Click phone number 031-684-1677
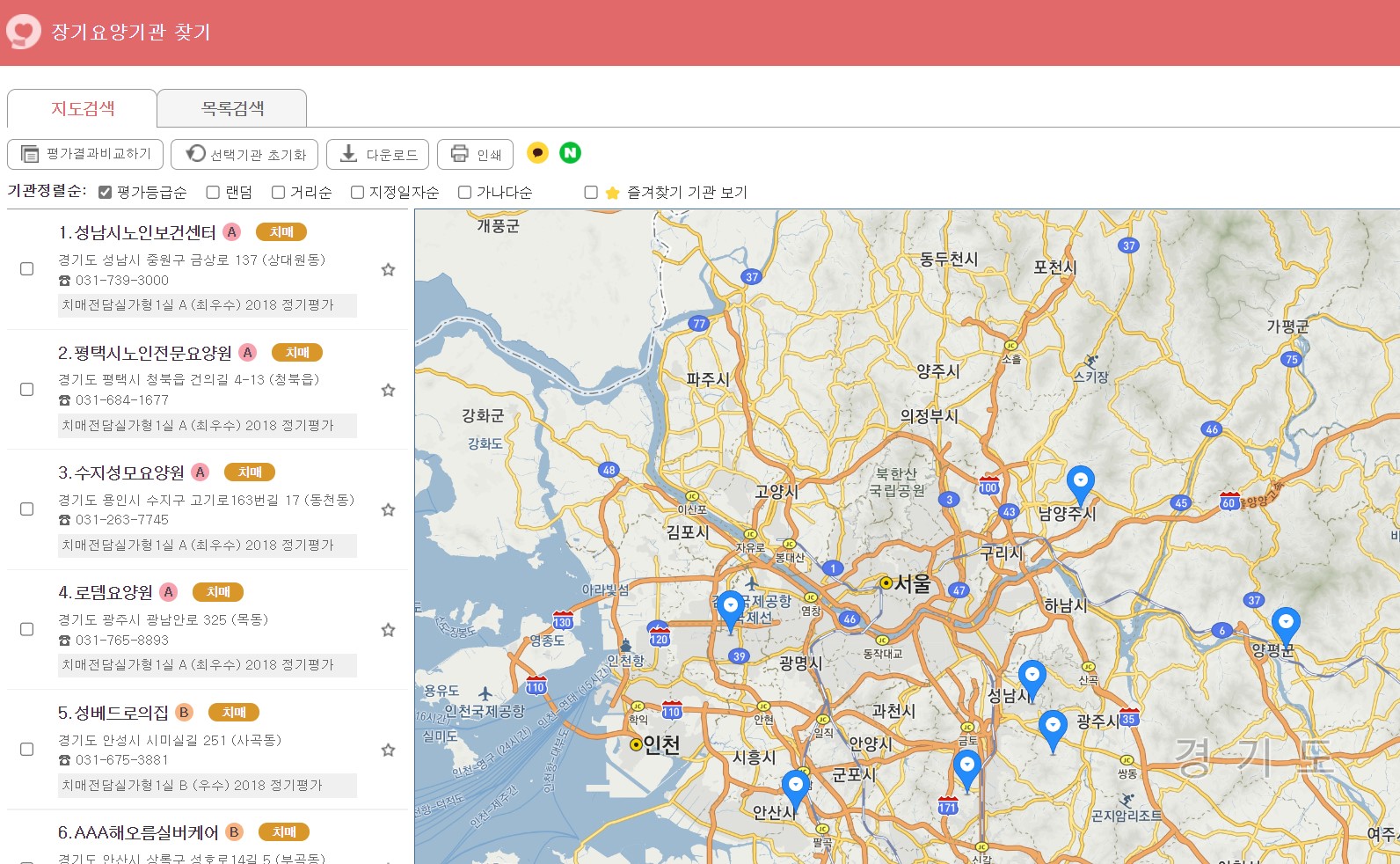Image resolution: width=1400 pixels, height=864 pixels. [122, 400]
